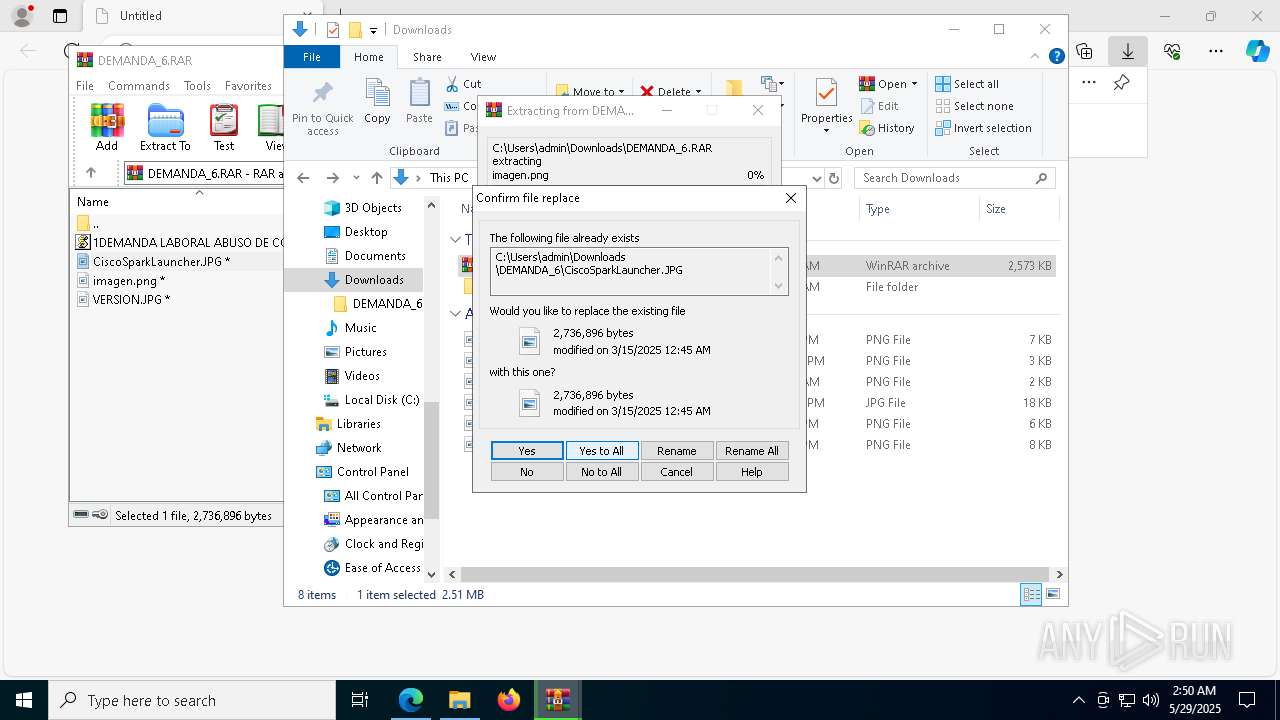The image size is (1280, 720).
Task: Click the WinRAR Add toolbar icon
Action: (x=107, y=127)
